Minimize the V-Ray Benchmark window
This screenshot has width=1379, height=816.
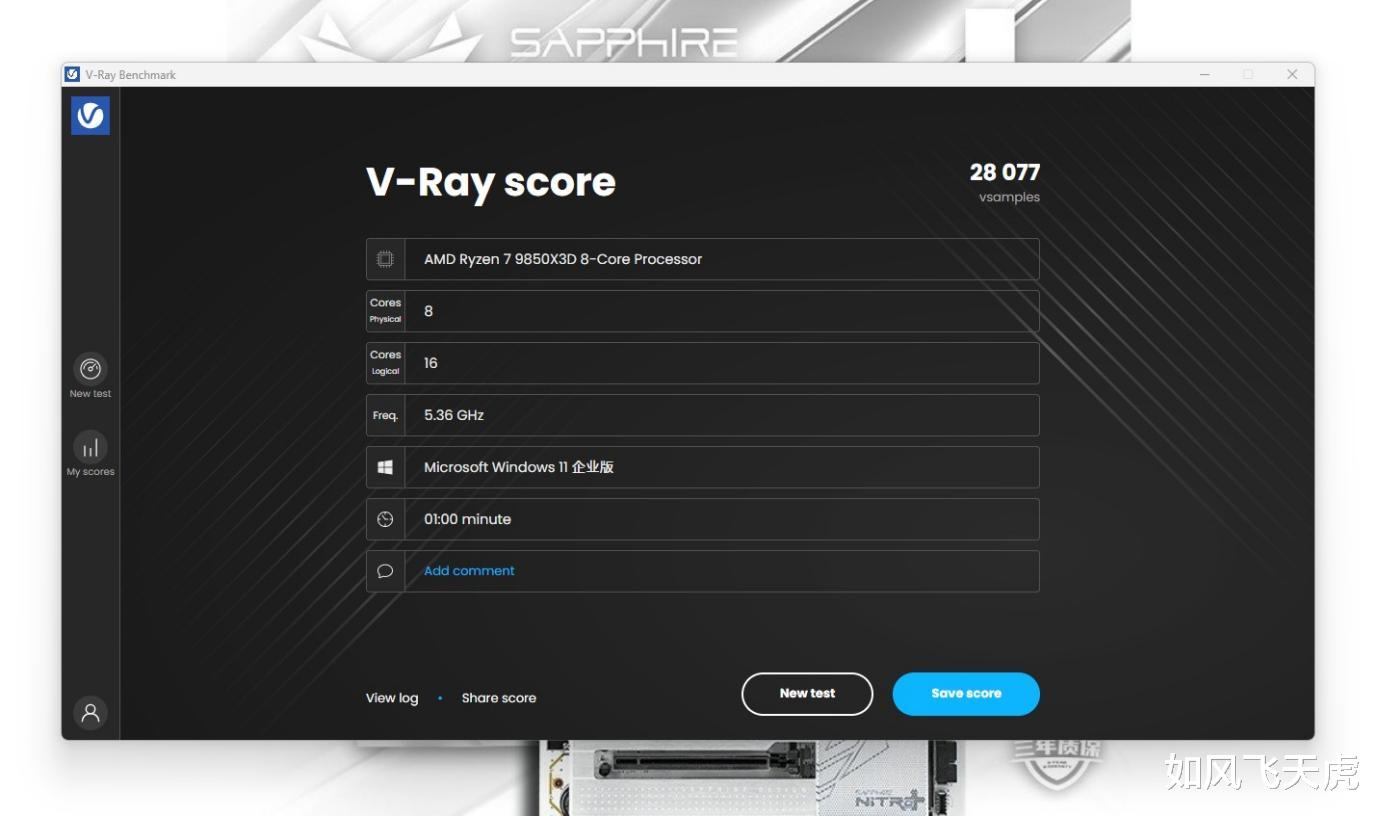click(1204, 74)
